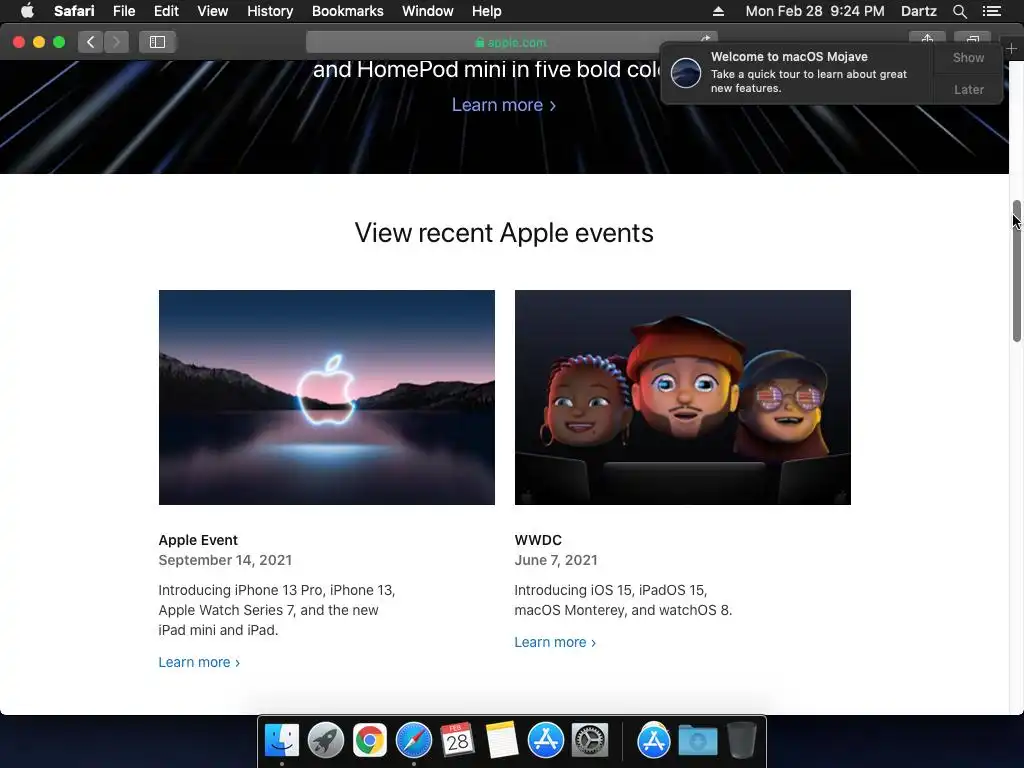Image resolution: width=1024 pixels, height=768 pixels.
Task: Click Later on the Mojave notification
Action: [x=968, y=89]
